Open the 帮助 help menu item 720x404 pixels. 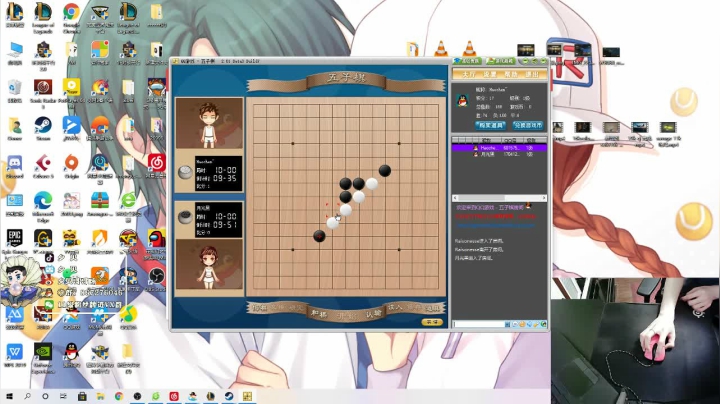pyautogui.click(x=511, y=74)
